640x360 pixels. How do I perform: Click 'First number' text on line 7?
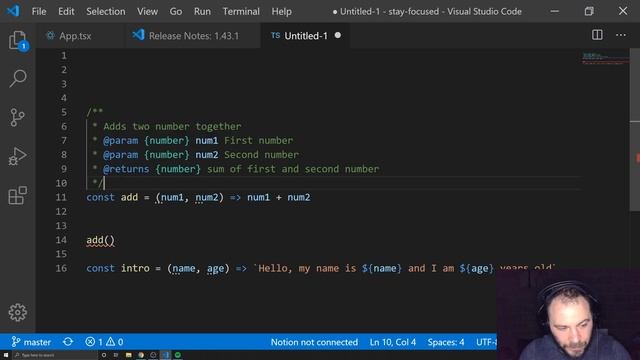pyautogui.click(x=258, y=141)
